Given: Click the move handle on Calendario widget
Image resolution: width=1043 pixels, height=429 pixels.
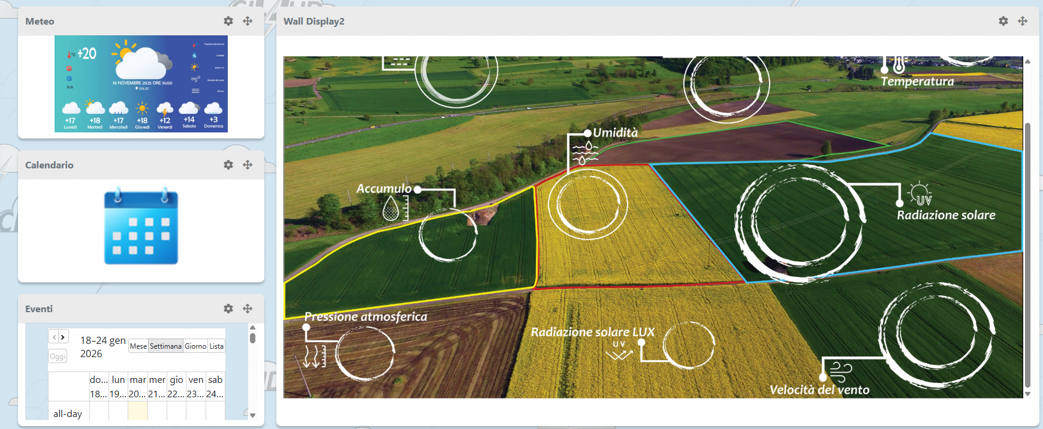Looking at the screenshot, I should point(247,165).
